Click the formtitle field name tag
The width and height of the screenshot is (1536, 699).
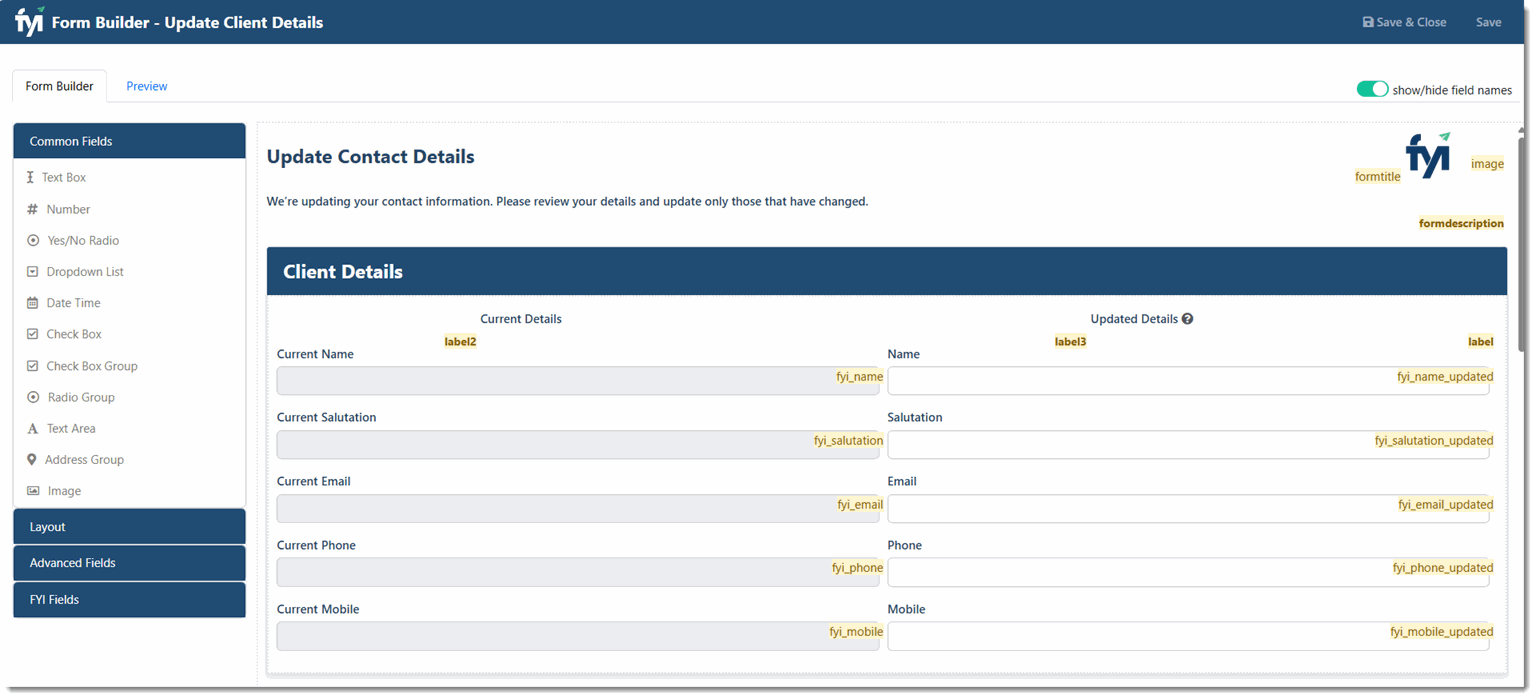tap(1378, 176)
